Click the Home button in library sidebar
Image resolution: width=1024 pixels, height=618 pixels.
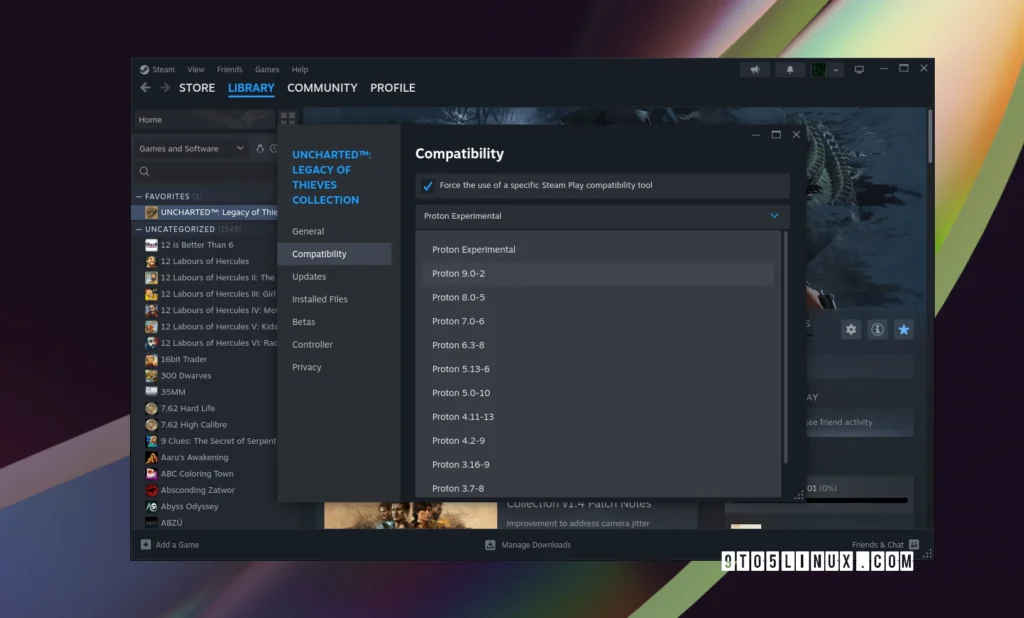click(204, 120)
